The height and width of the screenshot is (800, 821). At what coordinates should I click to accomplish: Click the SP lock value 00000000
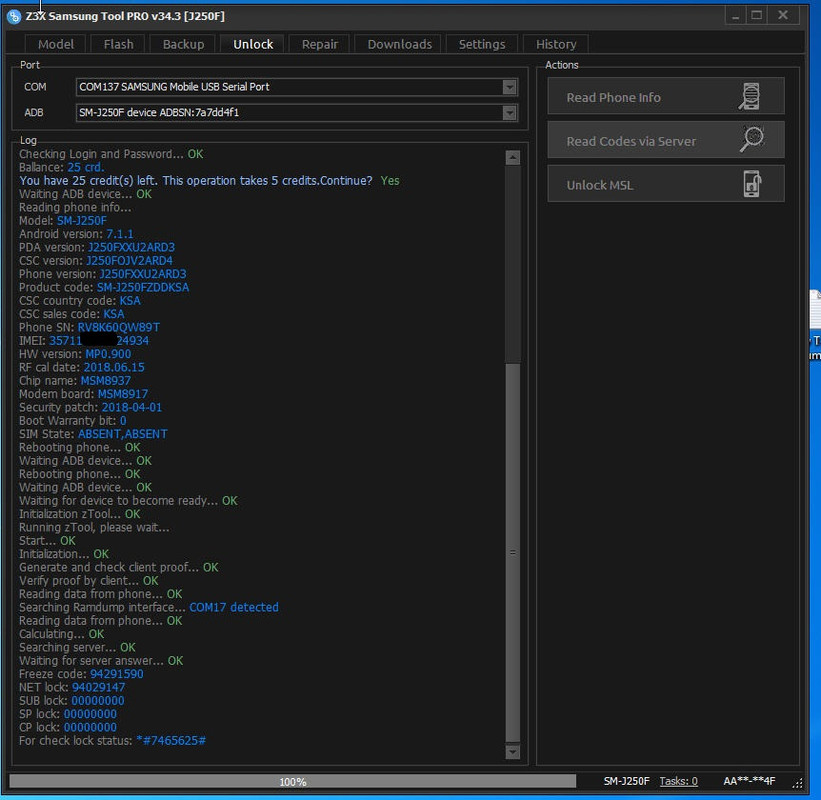pos(90,714)
